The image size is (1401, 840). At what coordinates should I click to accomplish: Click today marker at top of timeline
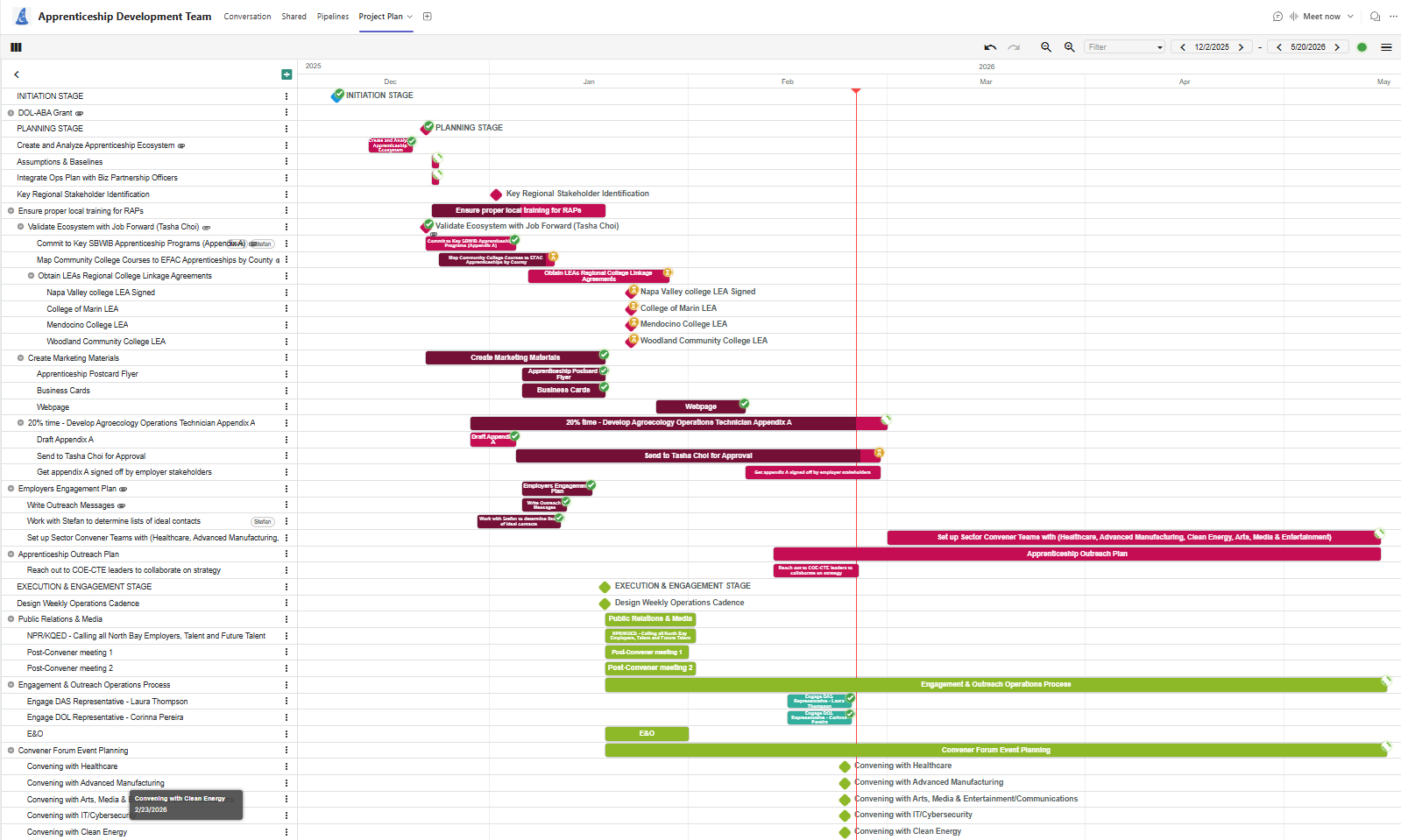click(856, 90)
